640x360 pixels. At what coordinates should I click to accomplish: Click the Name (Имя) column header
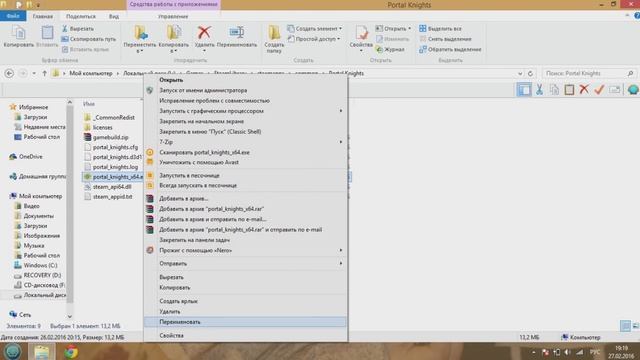click(89, 104)
